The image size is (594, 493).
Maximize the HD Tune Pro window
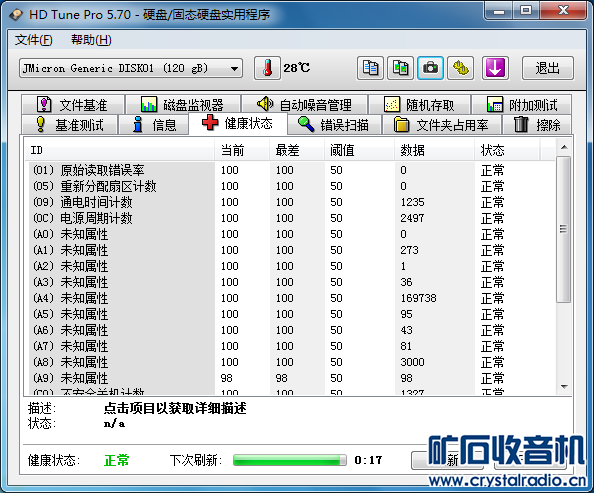(526, 10)
